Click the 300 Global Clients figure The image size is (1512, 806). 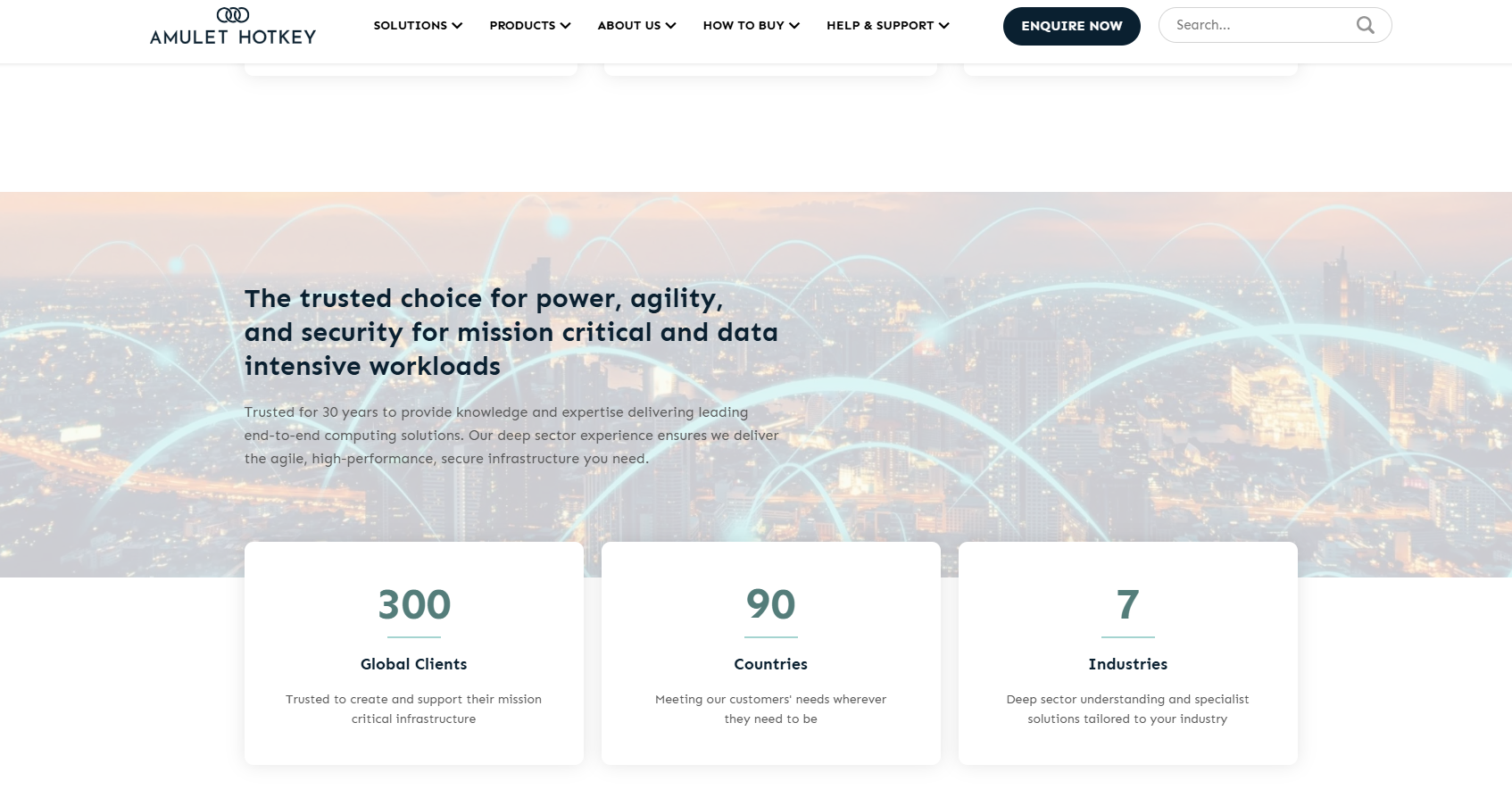click(x=414, y=604)
